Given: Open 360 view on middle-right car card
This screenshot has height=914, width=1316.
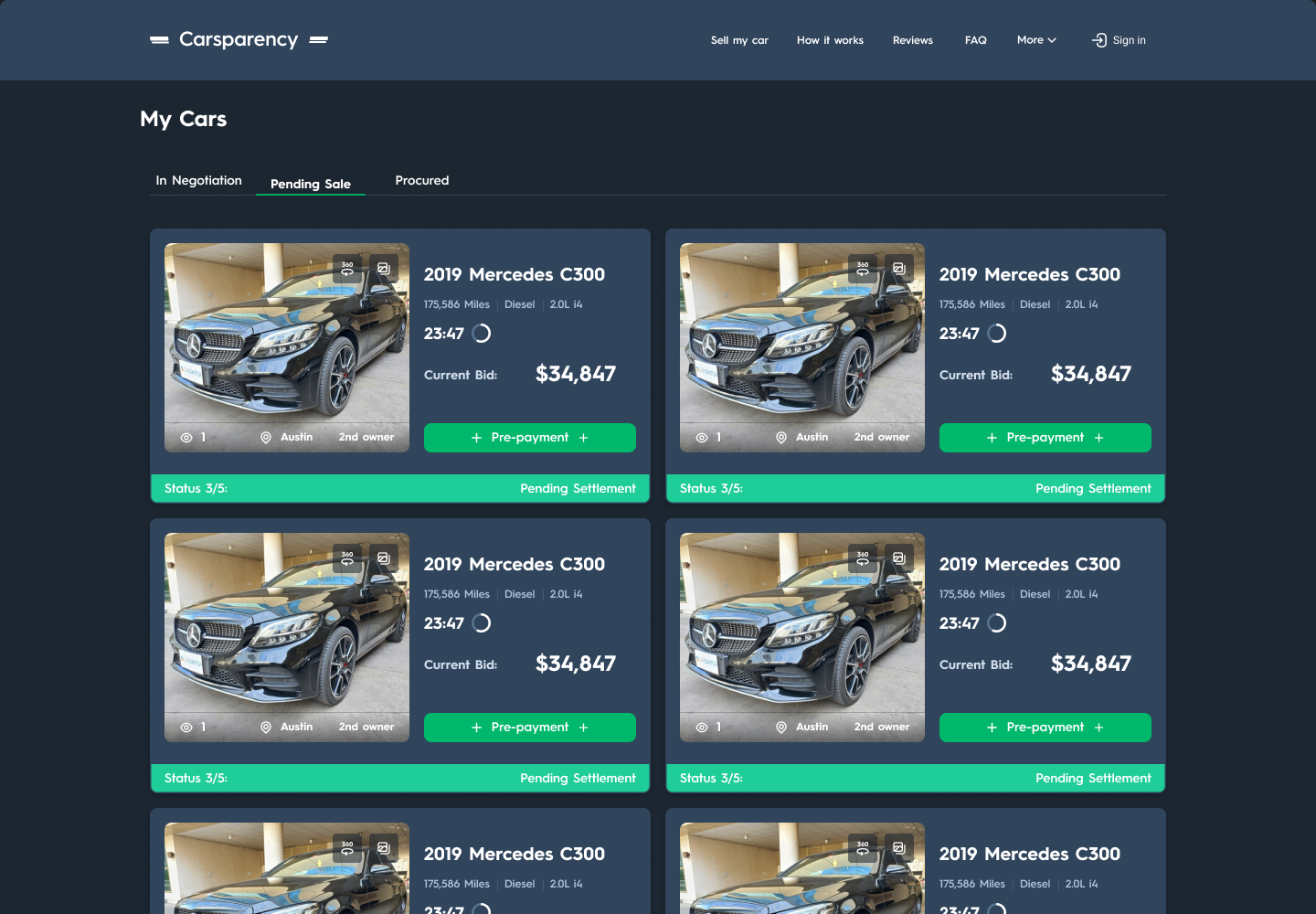Looking at the screenshot, I should [863, 558].
